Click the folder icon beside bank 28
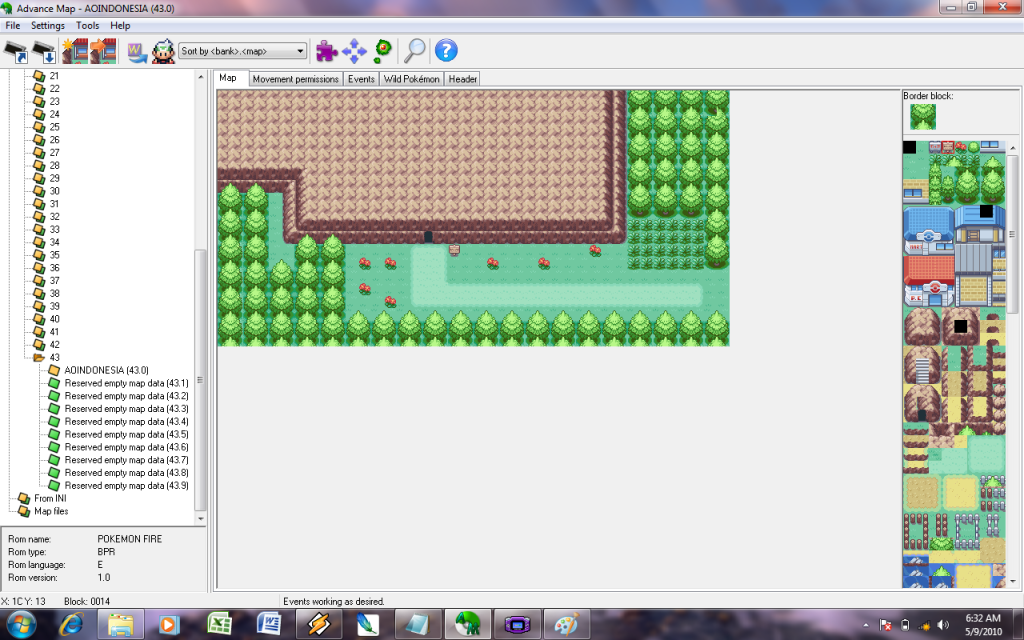The height and width of the screenshot is (640, 1024). [x=39, y=165]
